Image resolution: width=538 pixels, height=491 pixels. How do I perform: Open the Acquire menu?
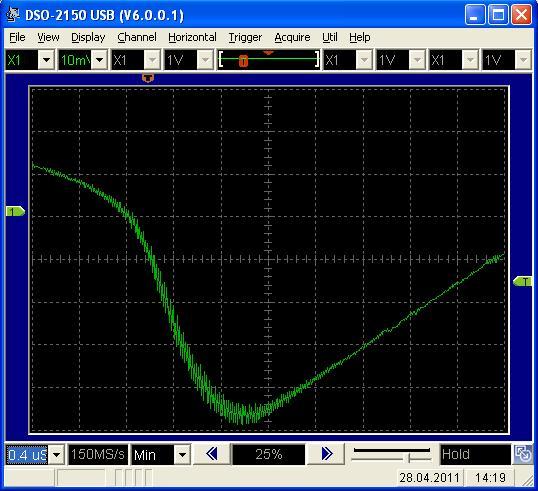coord(292,37)
